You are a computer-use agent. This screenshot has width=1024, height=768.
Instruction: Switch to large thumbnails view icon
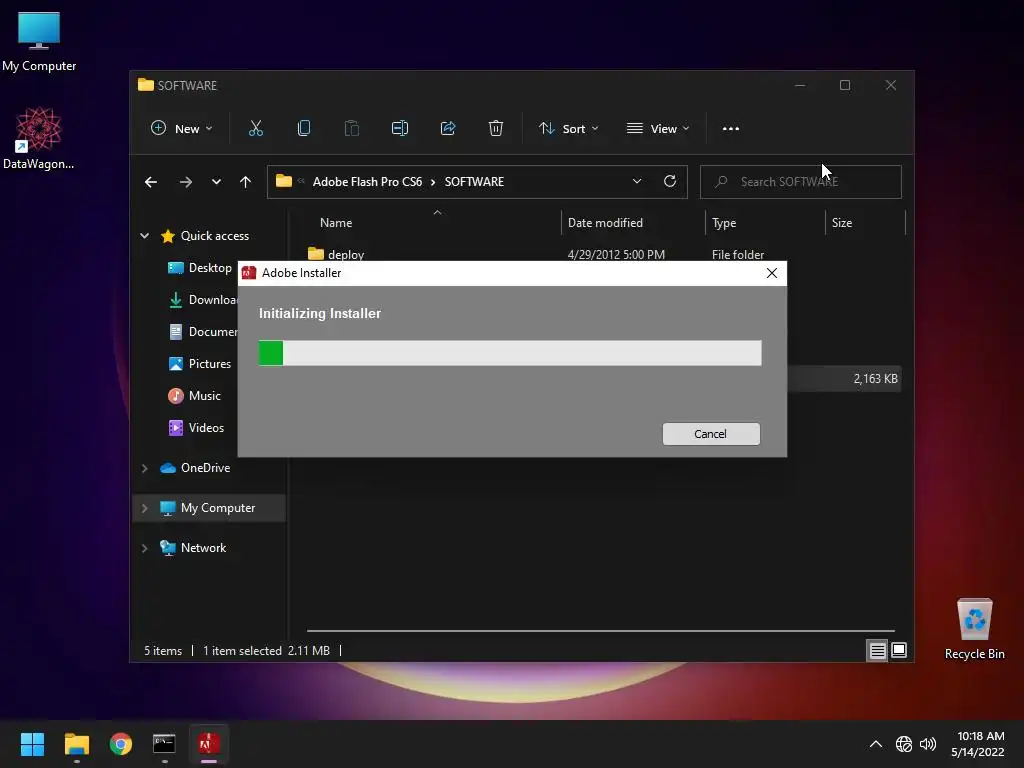pos(899,650)
